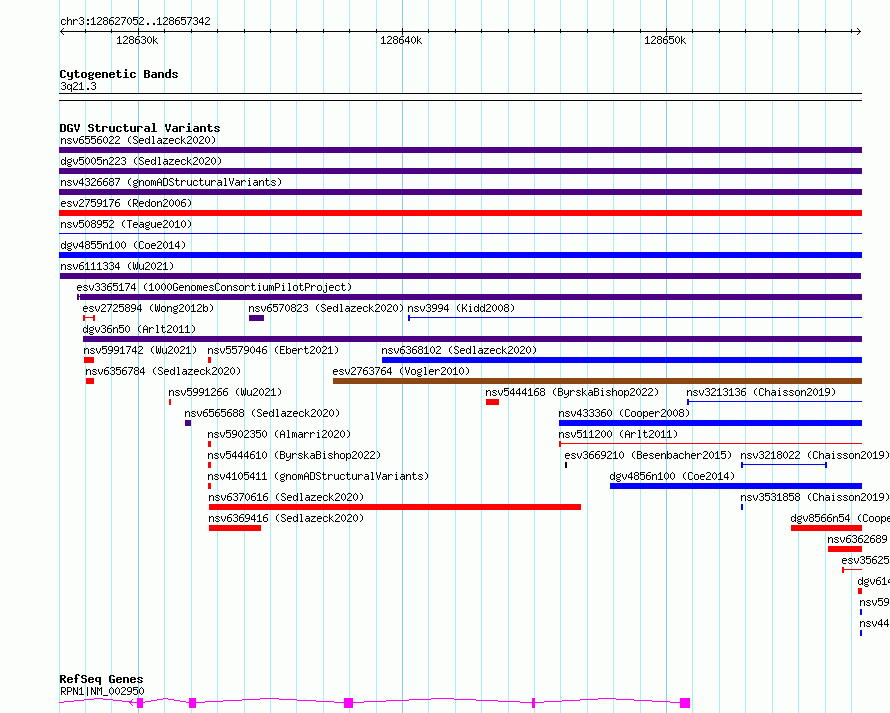Select nsv3218022 (Chaisson2019) label
The width and height of the screenshot is (890, 713).
point(815,455)
